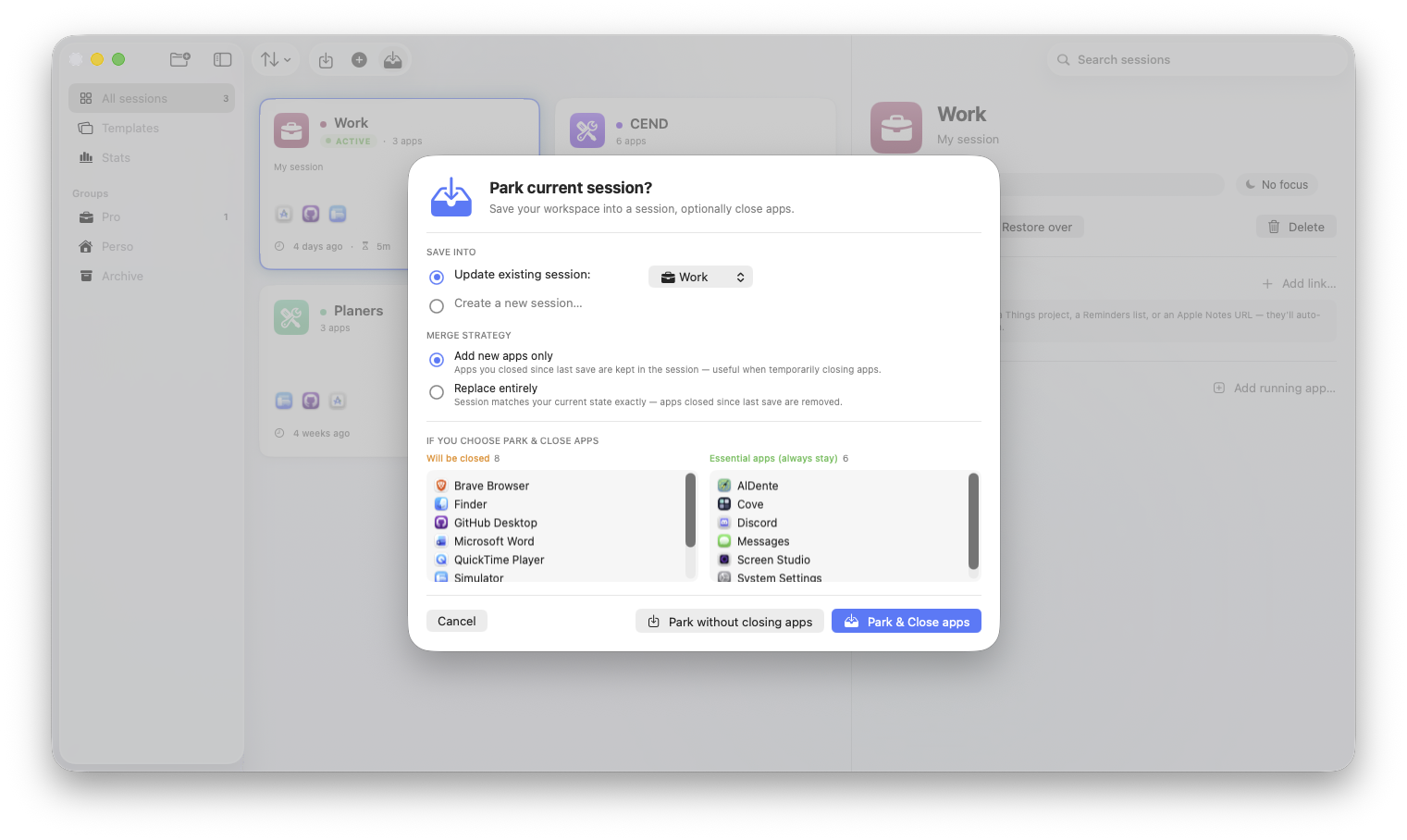Click the CEND session card tools icon

(x=587, y=130)
